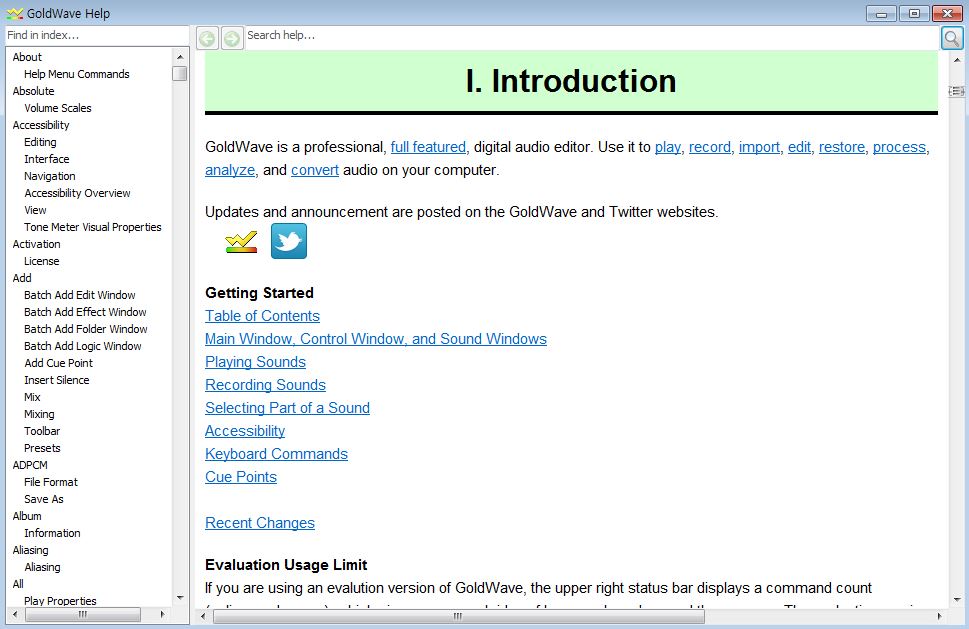Viewport: 969px width, 629px height.
Task: Click content horizontal scroll right arrow
Action: pyautogui.click(x=939, y=616)
